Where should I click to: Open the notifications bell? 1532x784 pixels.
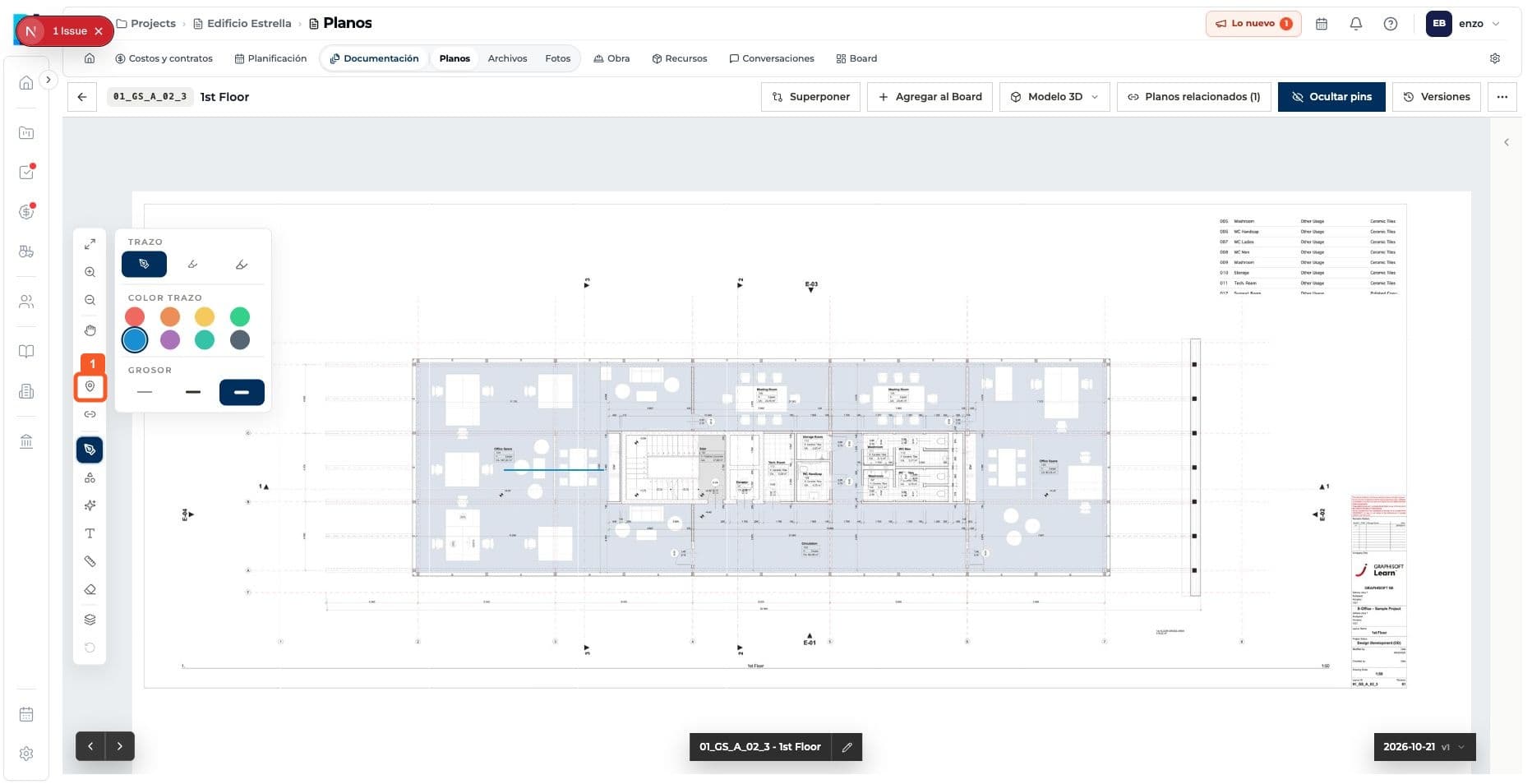pos(1356,24)
